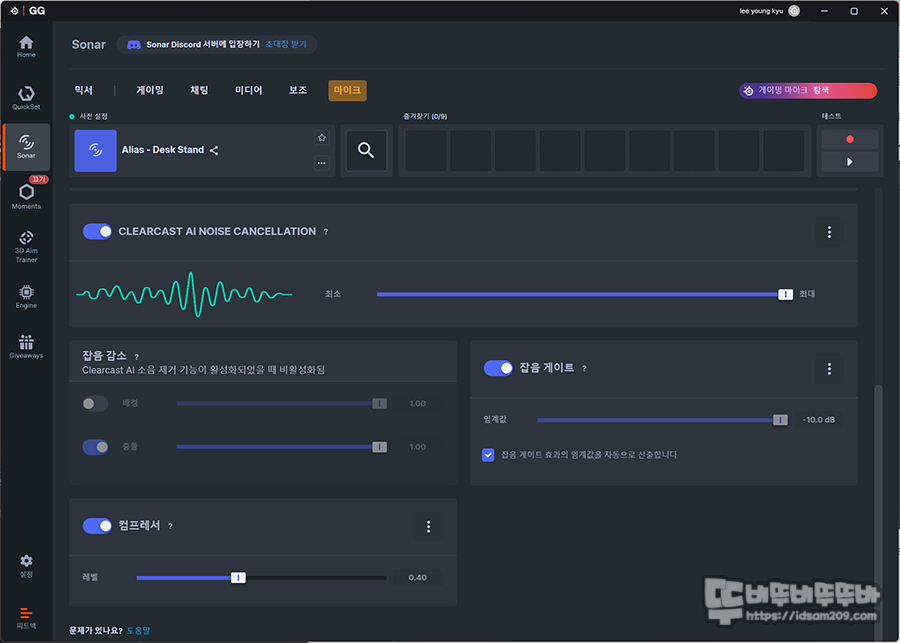Click the user profile avatar icon

point(794,11)
